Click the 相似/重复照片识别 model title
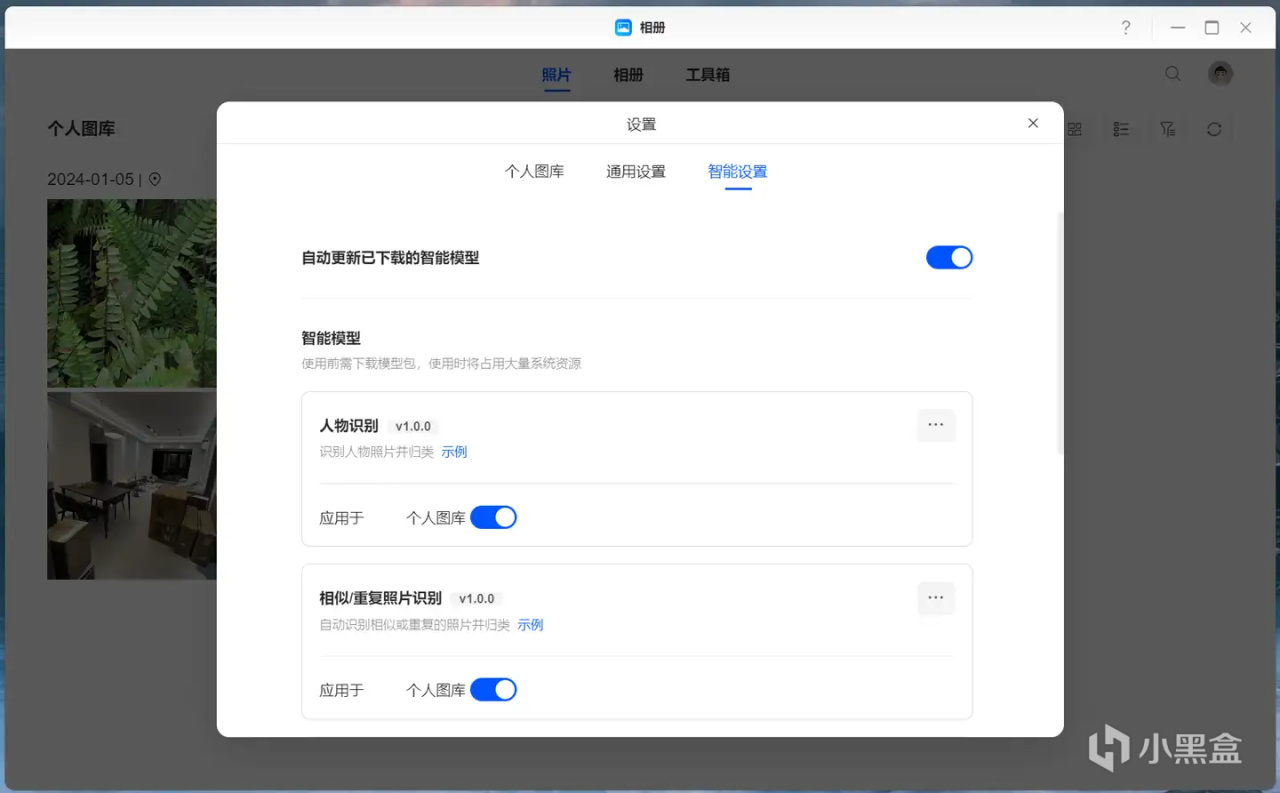Image resolution: width=1280 pixels, height=793 pixels. coord(380,598)
